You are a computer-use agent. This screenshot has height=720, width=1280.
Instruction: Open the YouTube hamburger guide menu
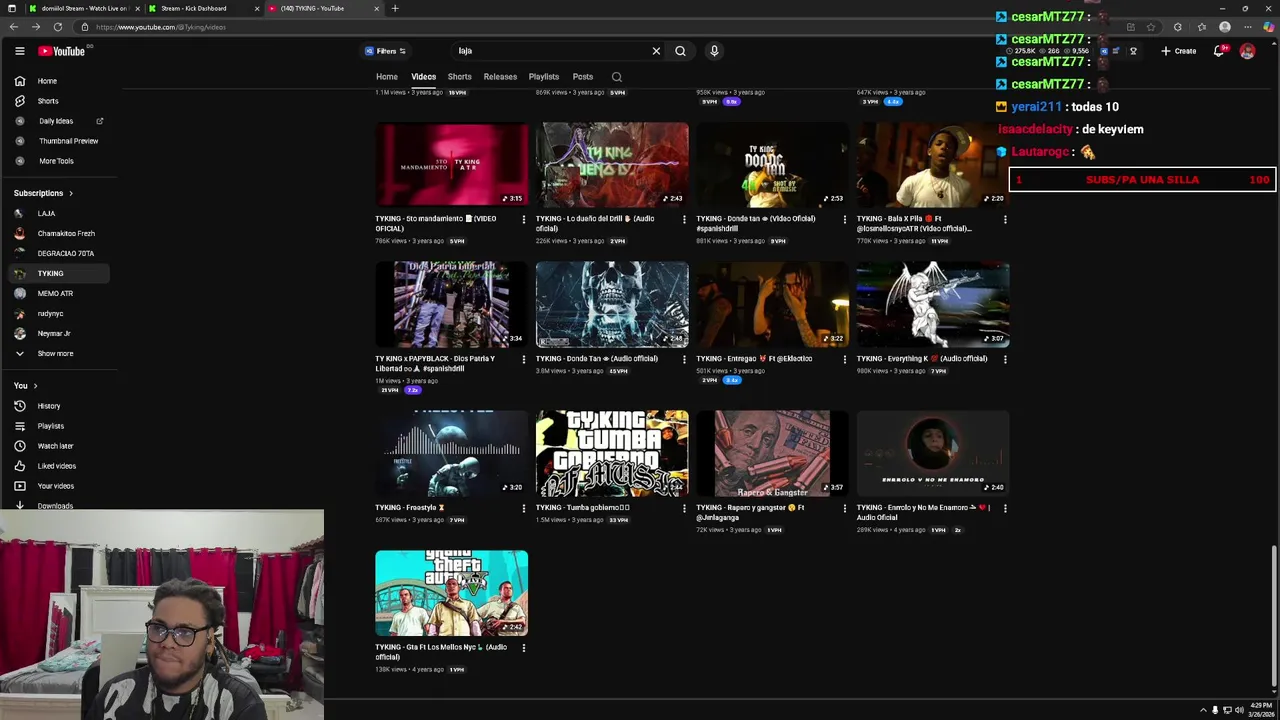[x=19, y=51]
